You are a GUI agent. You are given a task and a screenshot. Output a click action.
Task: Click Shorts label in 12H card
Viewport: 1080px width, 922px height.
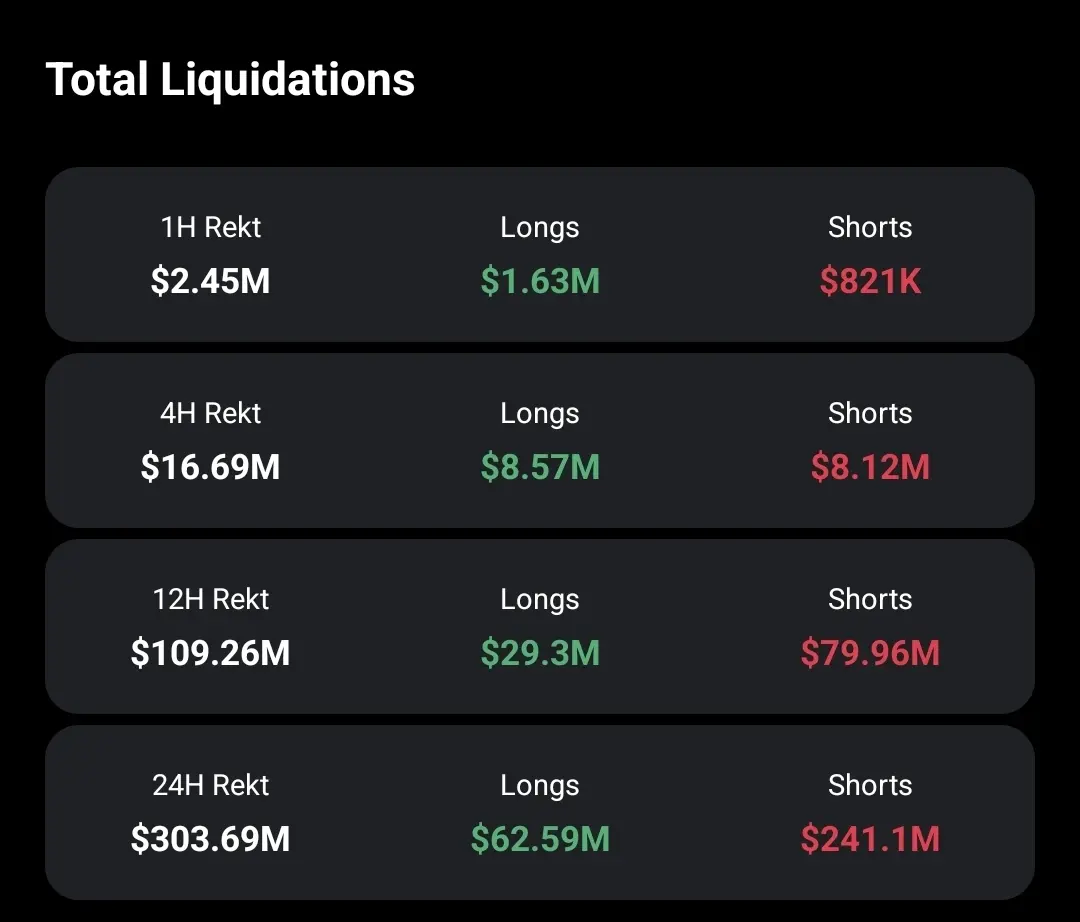[870, 600]
